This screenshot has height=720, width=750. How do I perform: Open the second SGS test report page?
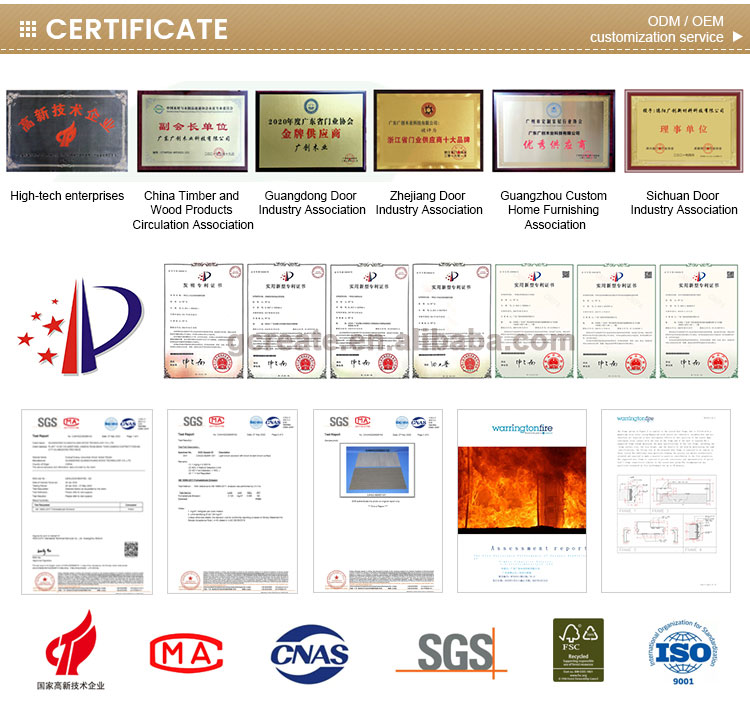(x=232, y=501)
